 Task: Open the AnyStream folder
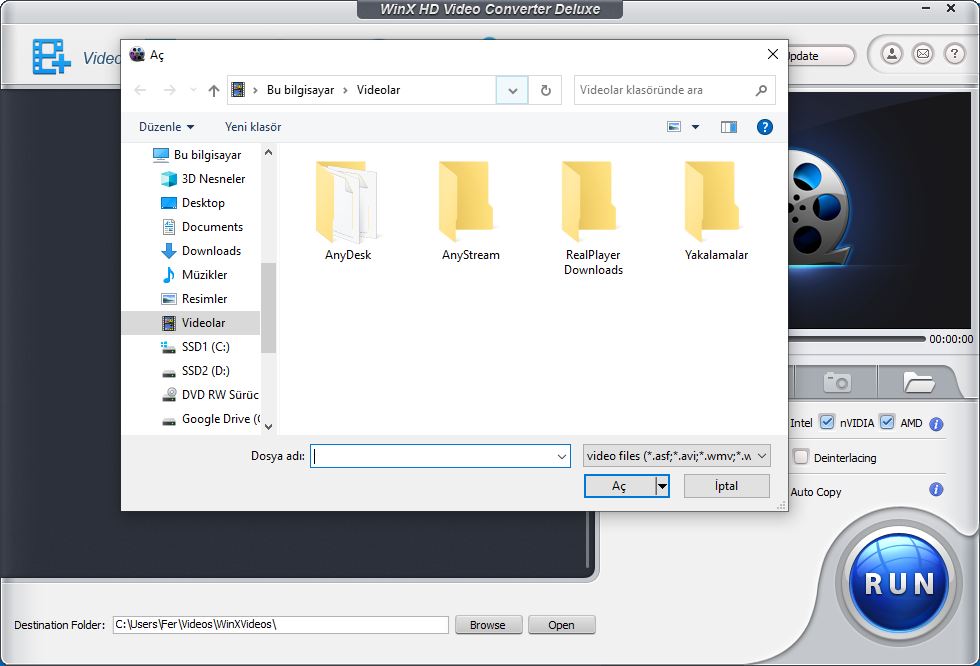[x=471, y=211]
